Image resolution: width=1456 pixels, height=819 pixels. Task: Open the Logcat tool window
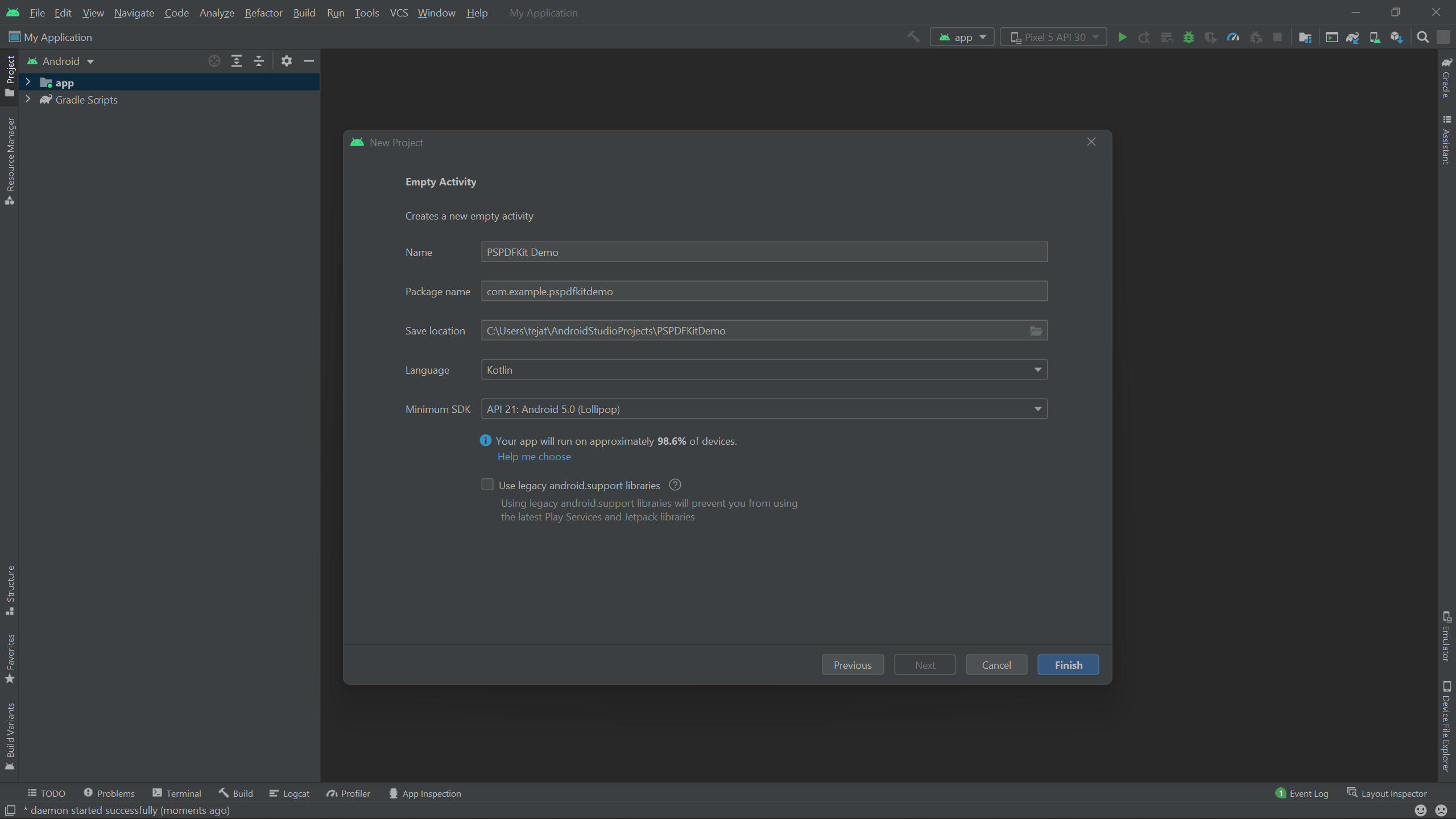[289, 793]
